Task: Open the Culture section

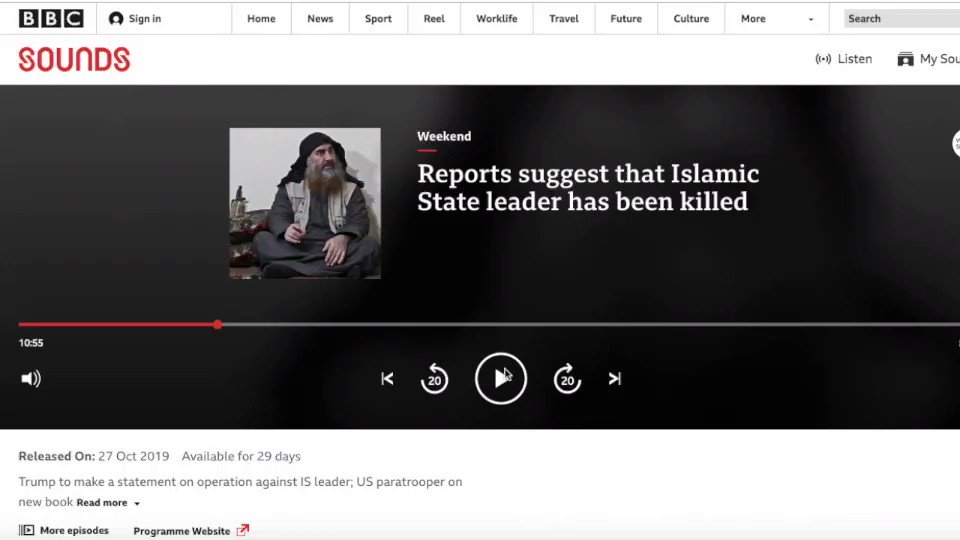Action: 691,19
